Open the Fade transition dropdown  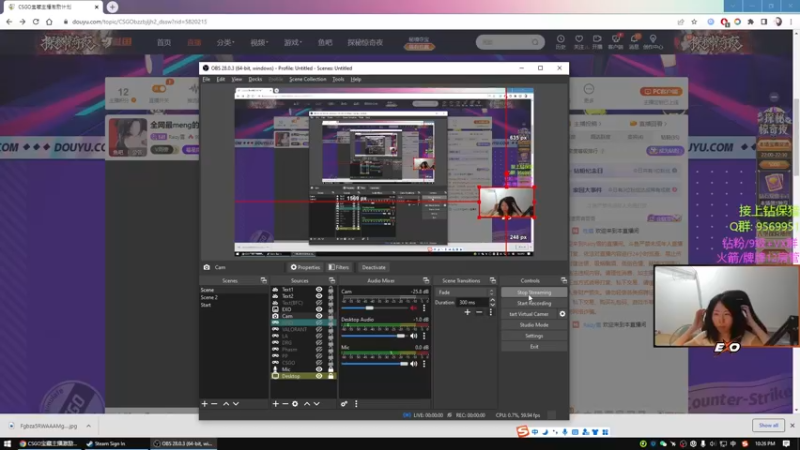click(465, 292)
